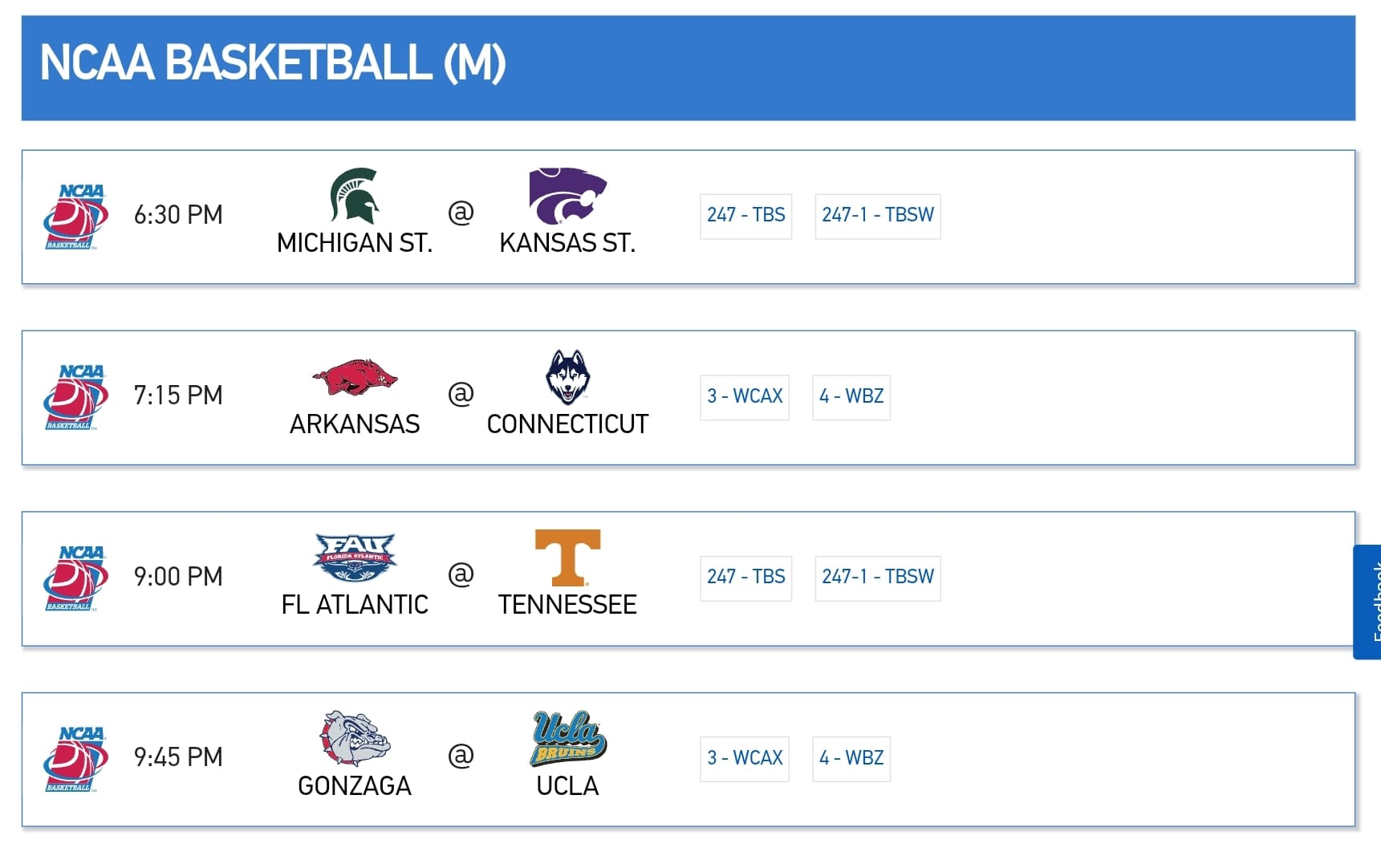Click the Arkansas Razorback logo
Viewport: 1381px width, 868px height.
(355, 377)
